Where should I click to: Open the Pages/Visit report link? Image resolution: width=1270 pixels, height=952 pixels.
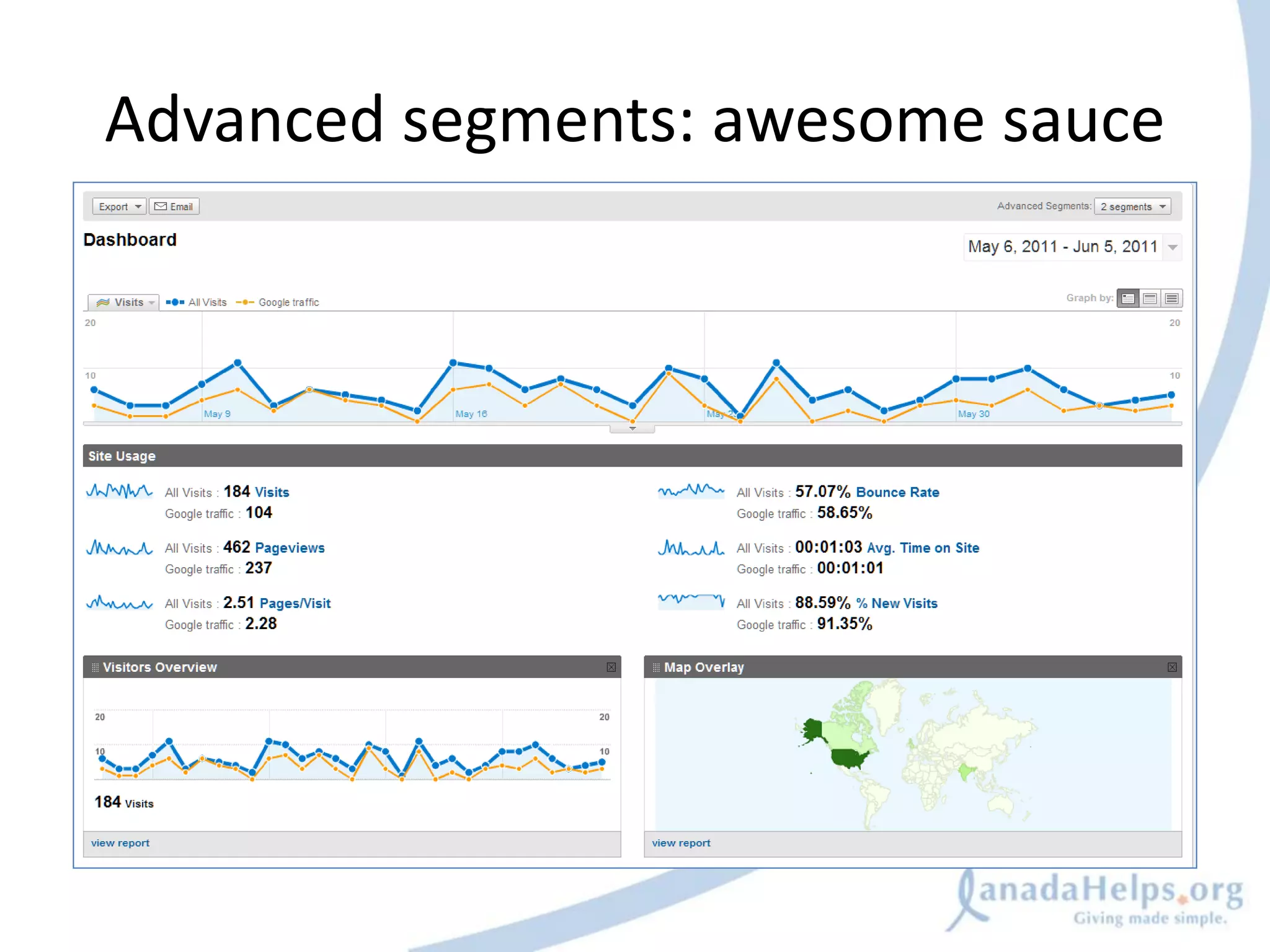(x=295, y=604)
